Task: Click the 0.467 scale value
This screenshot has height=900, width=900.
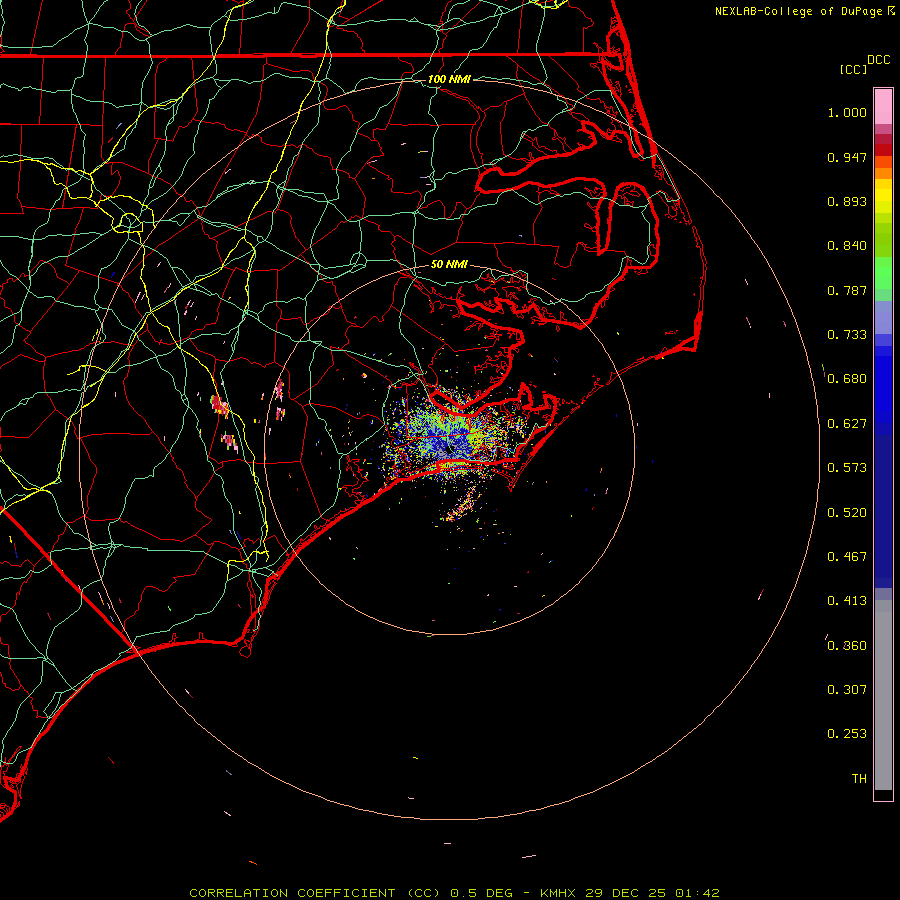Action: click(x=847, y=557)
